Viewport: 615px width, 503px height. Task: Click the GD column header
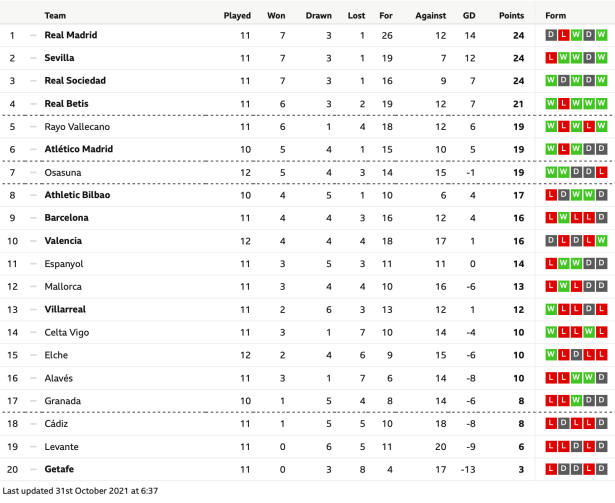click(x=469, y=15)
